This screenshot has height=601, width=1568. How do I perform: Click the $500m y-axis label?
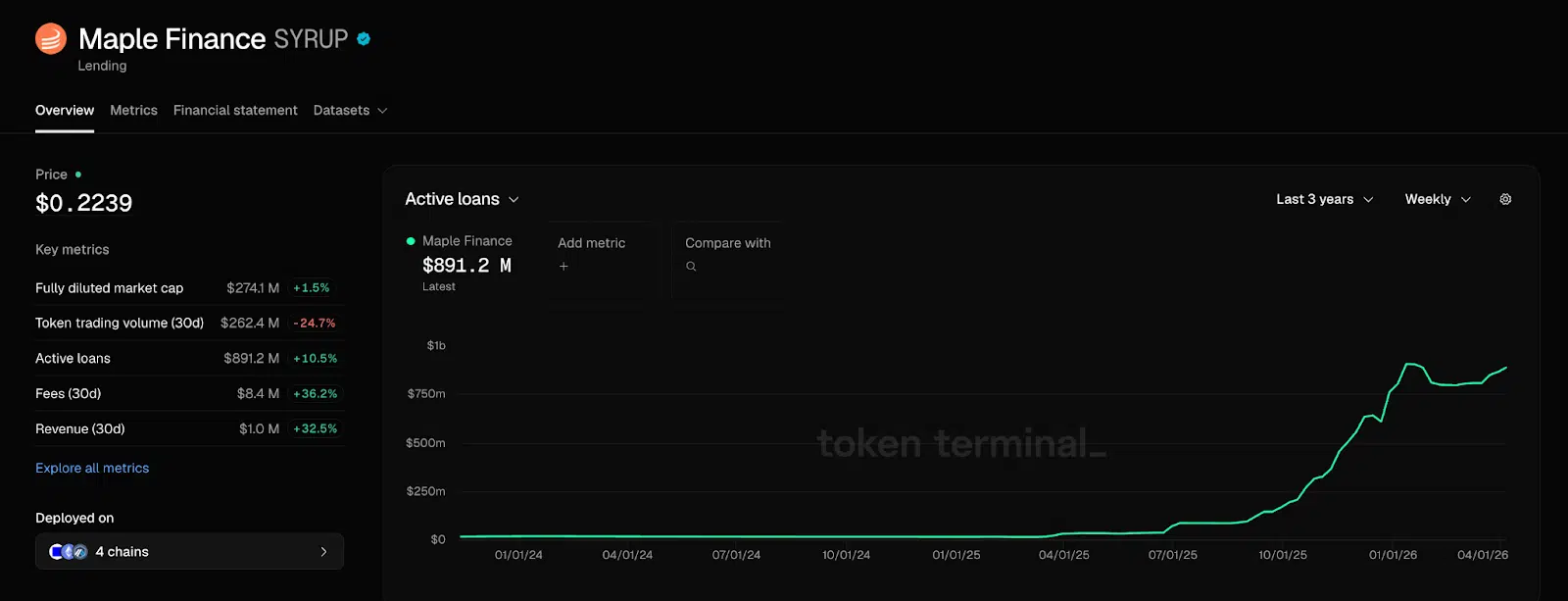click(426, 443)
